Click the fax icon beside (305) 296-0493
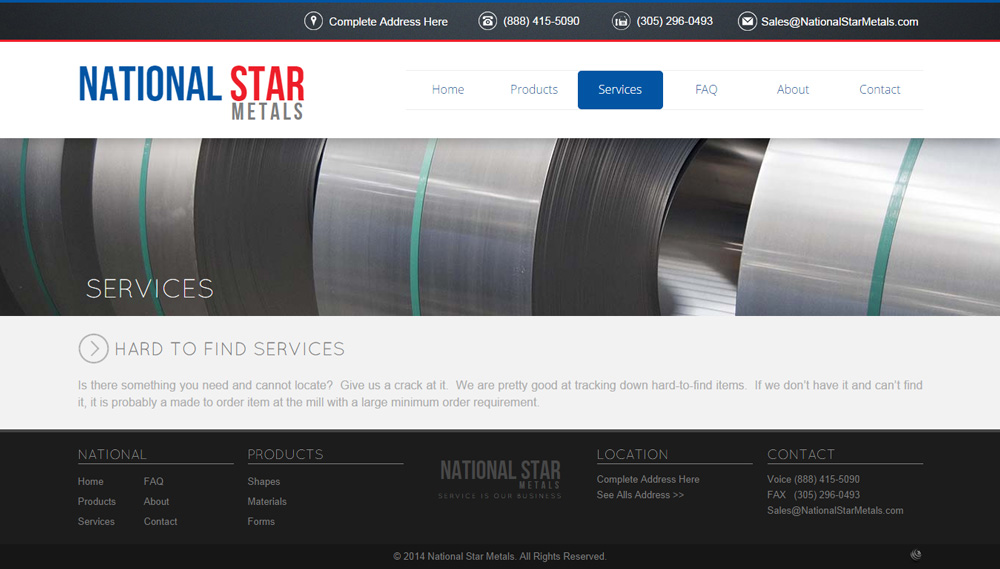 click(x=621, y=21)
